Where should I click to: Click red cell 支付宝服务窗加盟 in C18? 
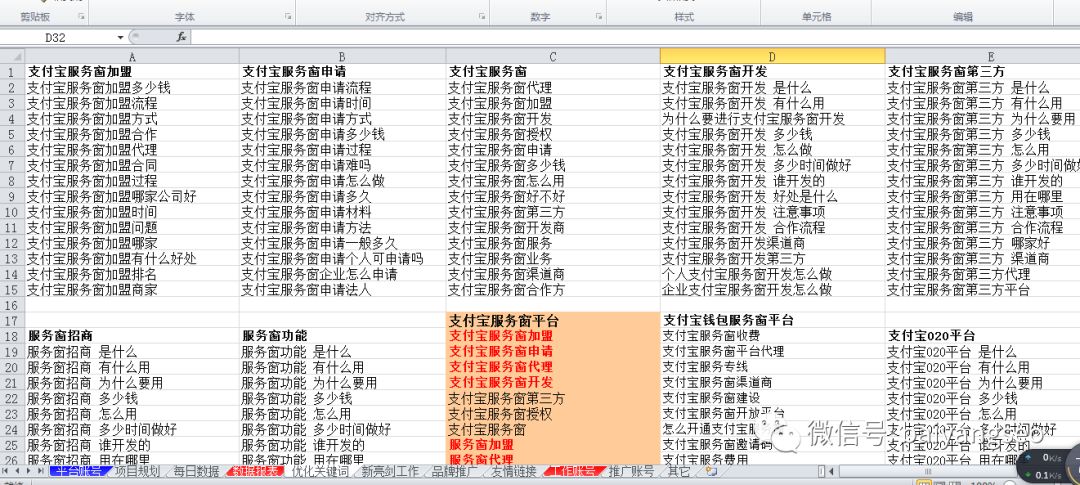click(553, 336)
